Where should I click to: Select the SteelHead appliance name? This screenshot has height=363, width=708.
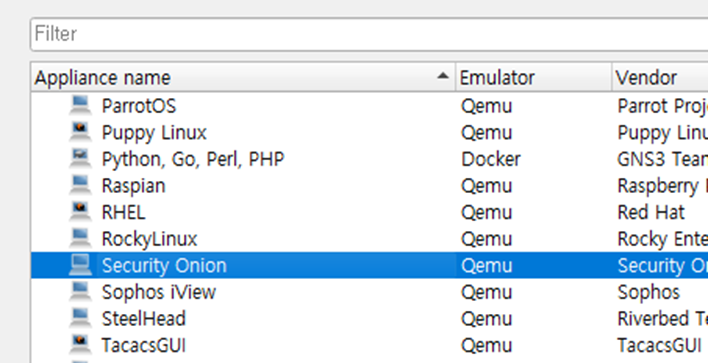click(x=144, y=319)
